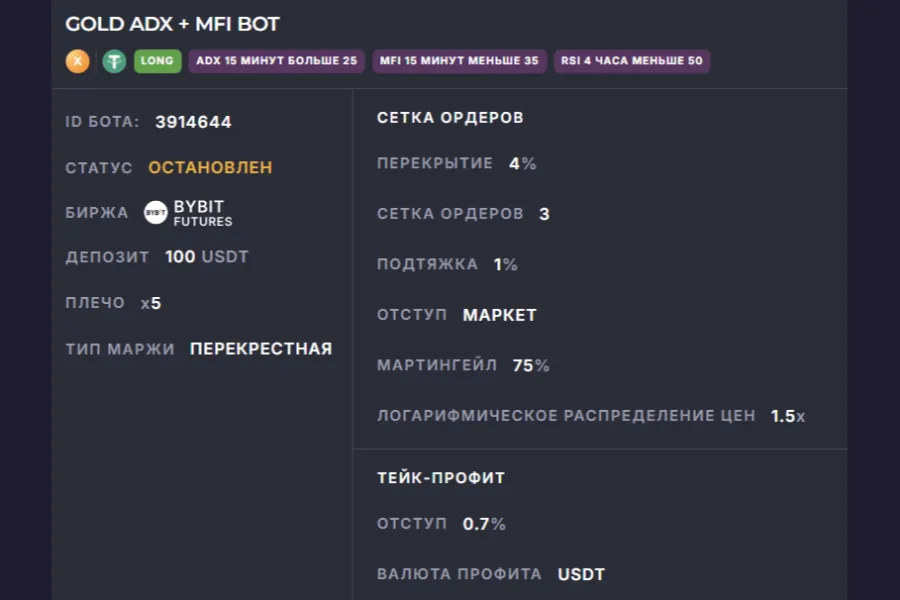Click the ПЛЕЧО x5 leverage field

(x=150, y=302)
